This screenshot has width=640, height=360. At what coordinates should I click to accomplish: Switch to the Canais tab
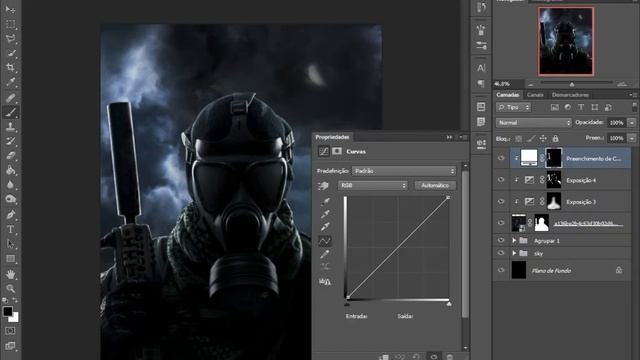pos(535,95)
